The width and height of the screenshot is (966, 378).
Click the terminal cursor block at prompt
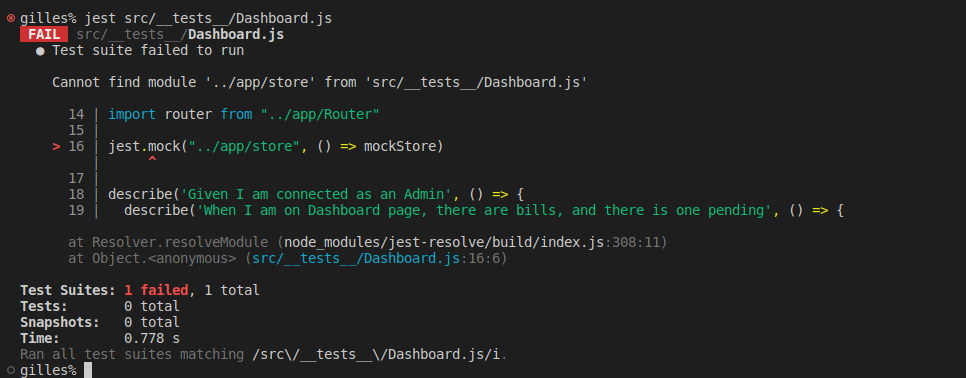click(88, 370)
